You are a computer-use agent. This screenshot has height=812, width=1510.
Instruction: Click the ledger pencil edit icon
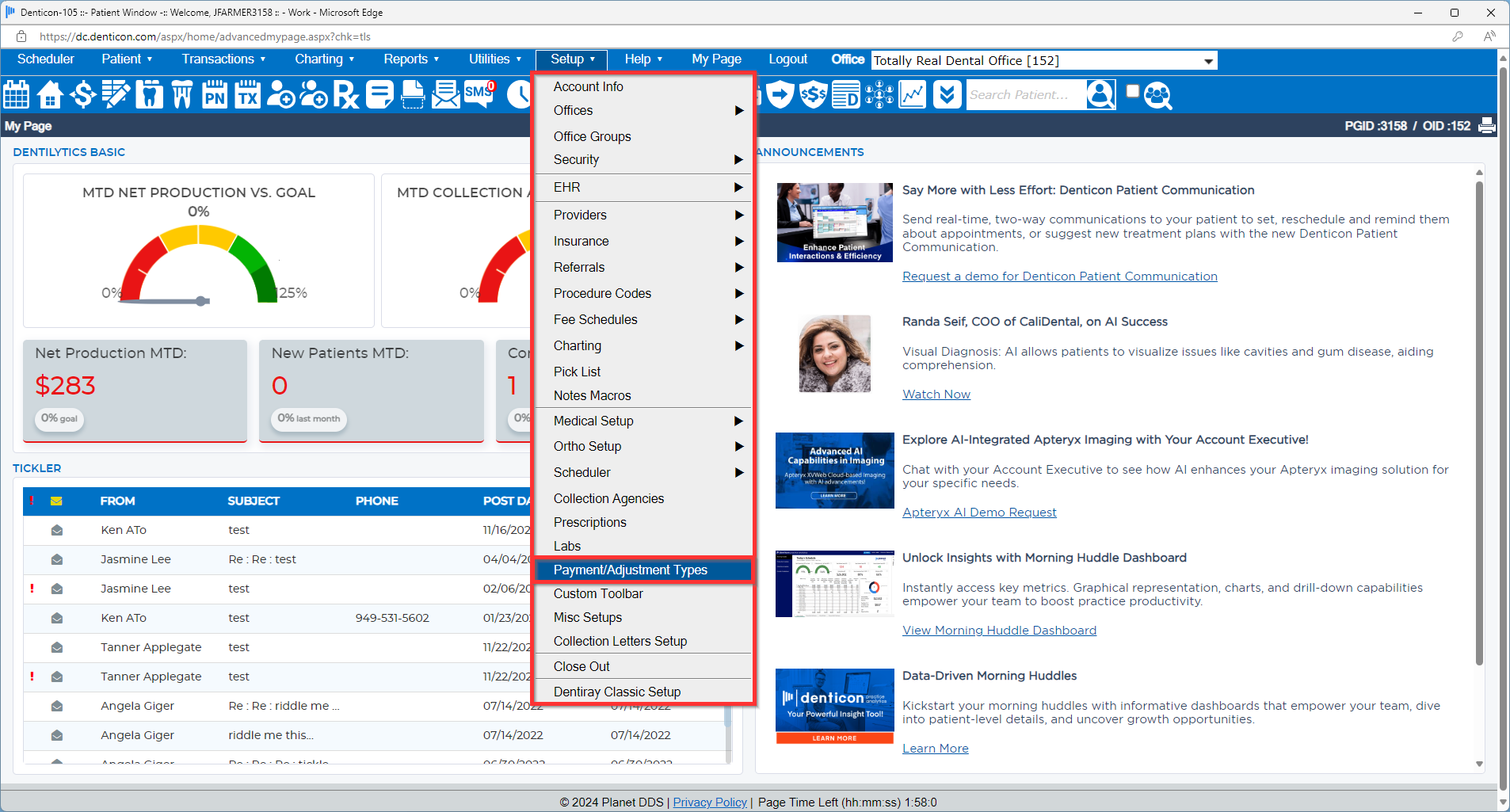click(116, 95)
